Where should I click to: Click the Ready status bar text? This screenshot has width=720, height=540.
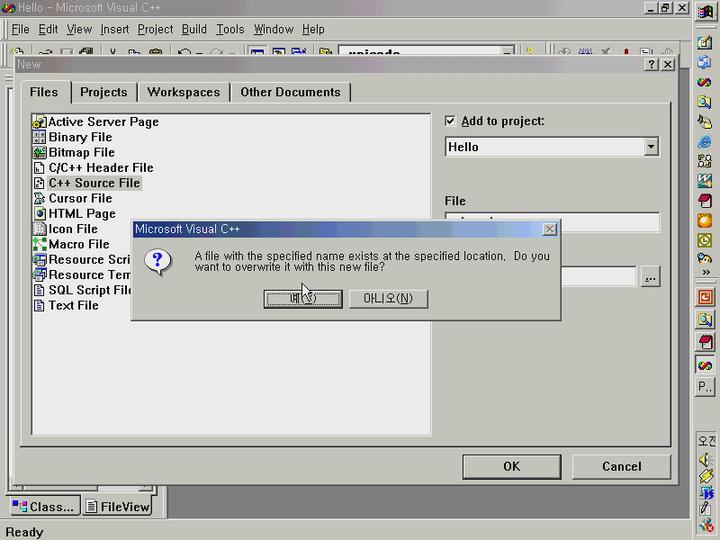click(x=24, y=532)
